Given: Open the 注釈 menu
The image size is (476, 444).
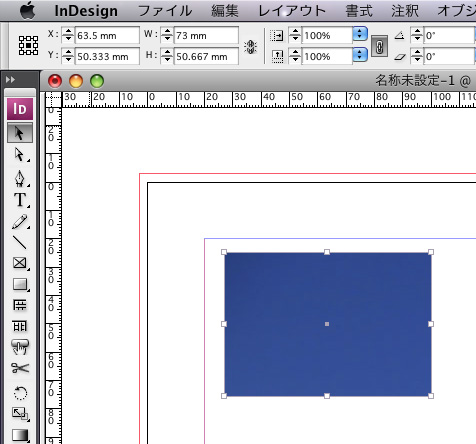Looking at the screenshot, I should (x=405, y=11).
